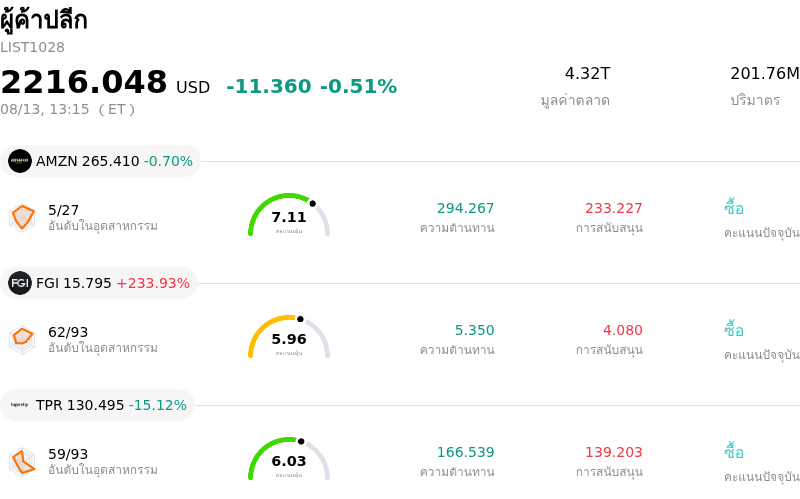Click the 201.76M volume figure
The image size is (800, 499).
point(765,73)
